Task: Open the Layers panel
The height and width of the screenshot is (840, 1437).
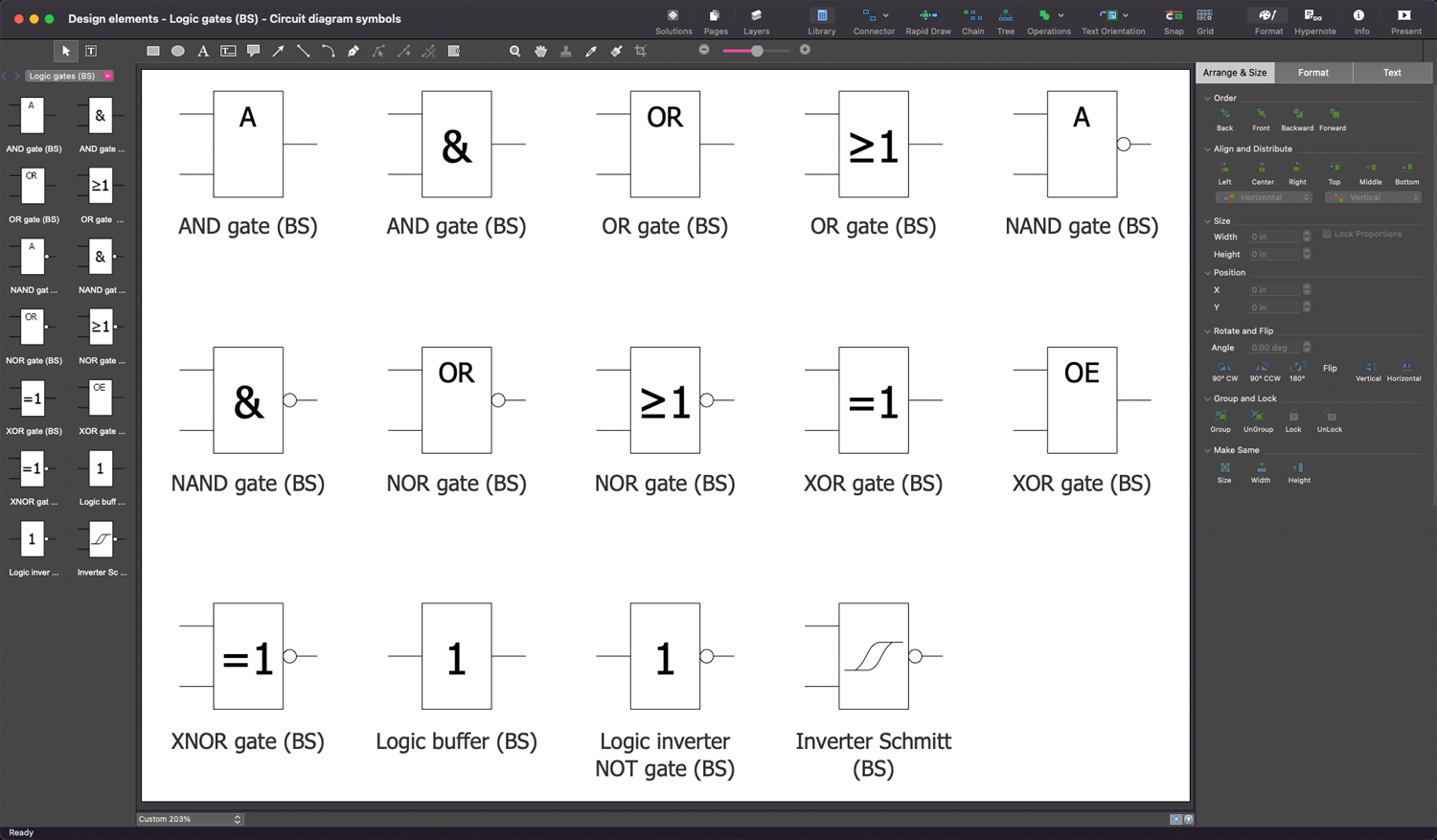Action: click(x=756, y=21)
